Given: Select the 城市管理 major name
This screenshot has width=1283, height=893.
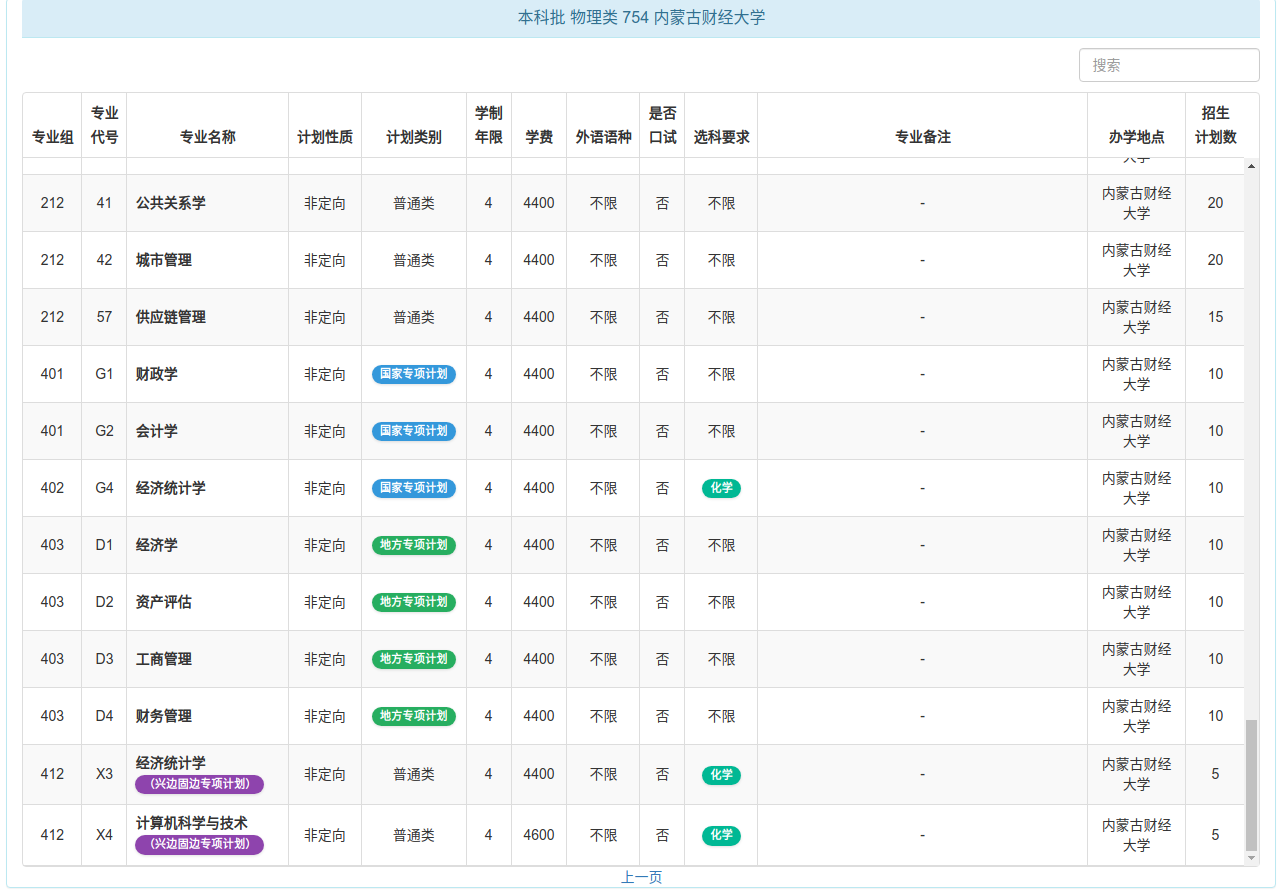Looking at the screenshot, I should click(164, 260).
